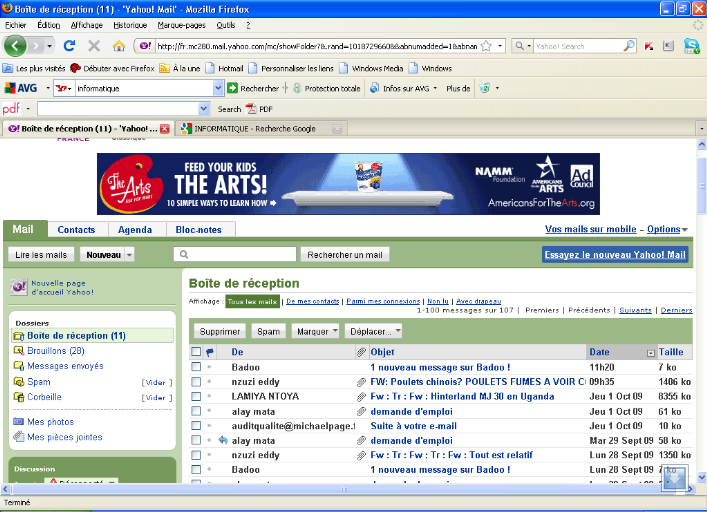This screenshot has width=707, height=512.
Task: Open Mes pièces jointes
Action: (x=64, y=437)
